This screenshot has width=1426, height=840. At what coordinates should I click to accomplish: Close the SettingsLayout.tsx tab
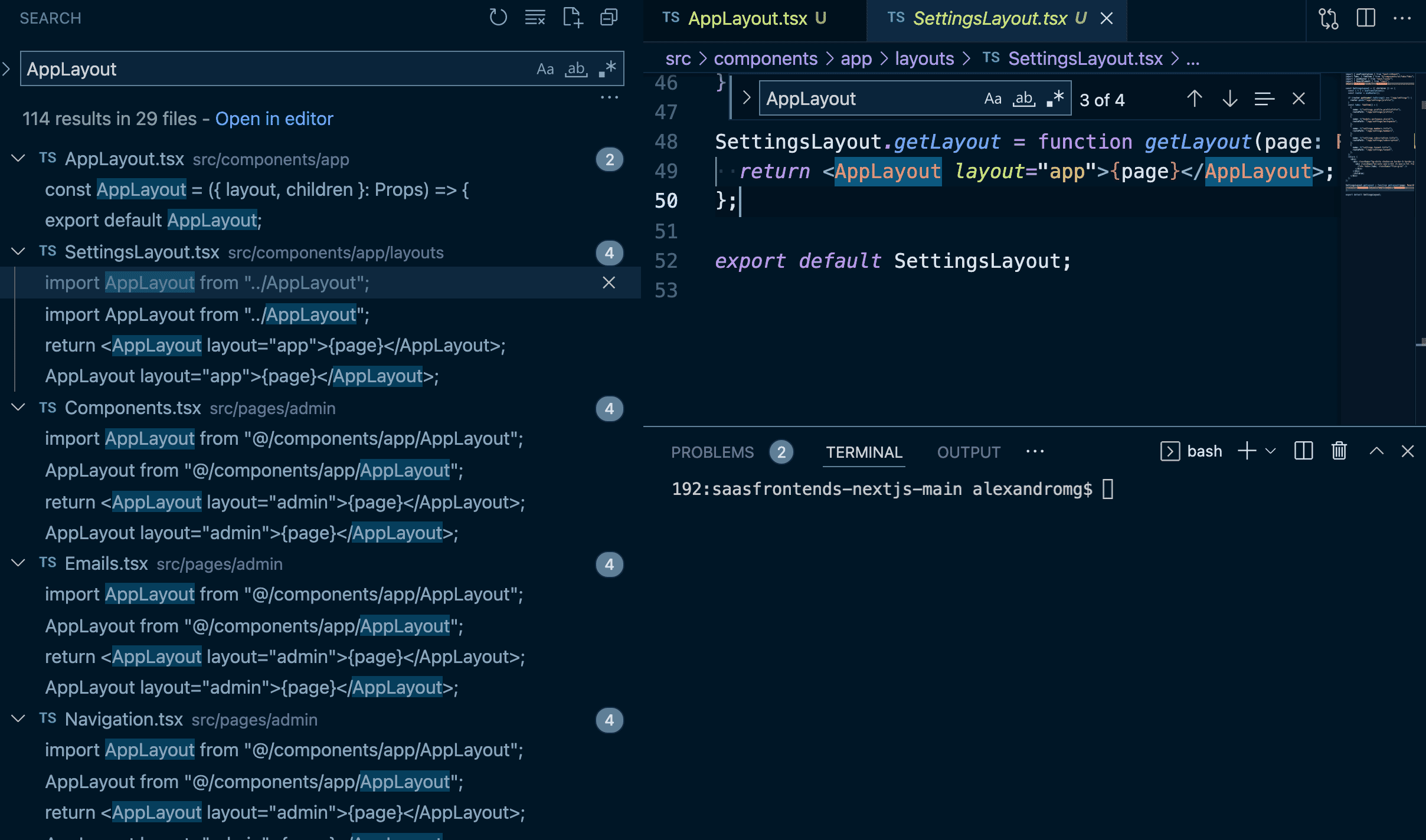pos(1107,18)
